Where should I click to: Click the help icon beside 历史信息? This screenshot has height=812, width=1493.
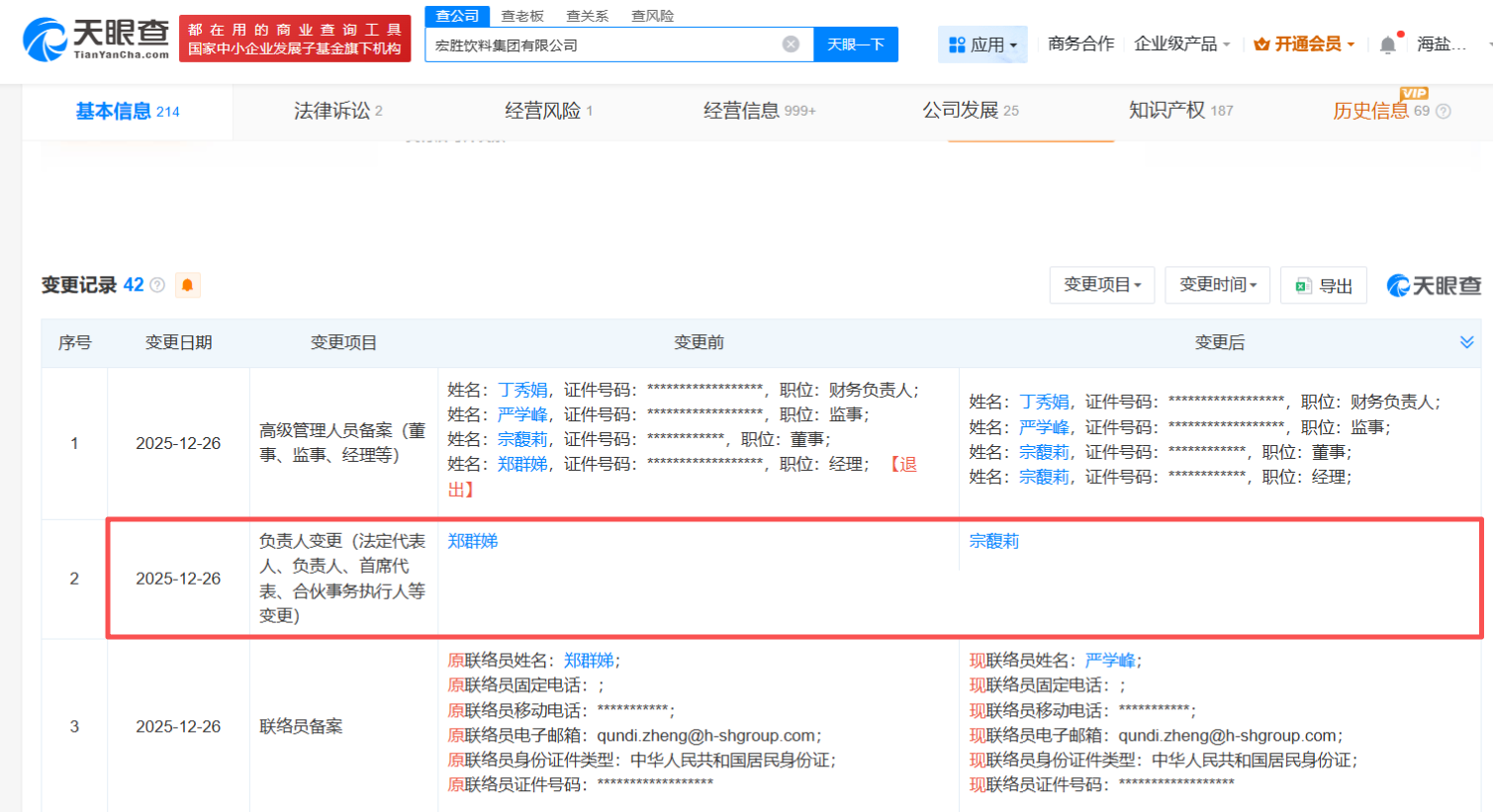pos(1444,112)
